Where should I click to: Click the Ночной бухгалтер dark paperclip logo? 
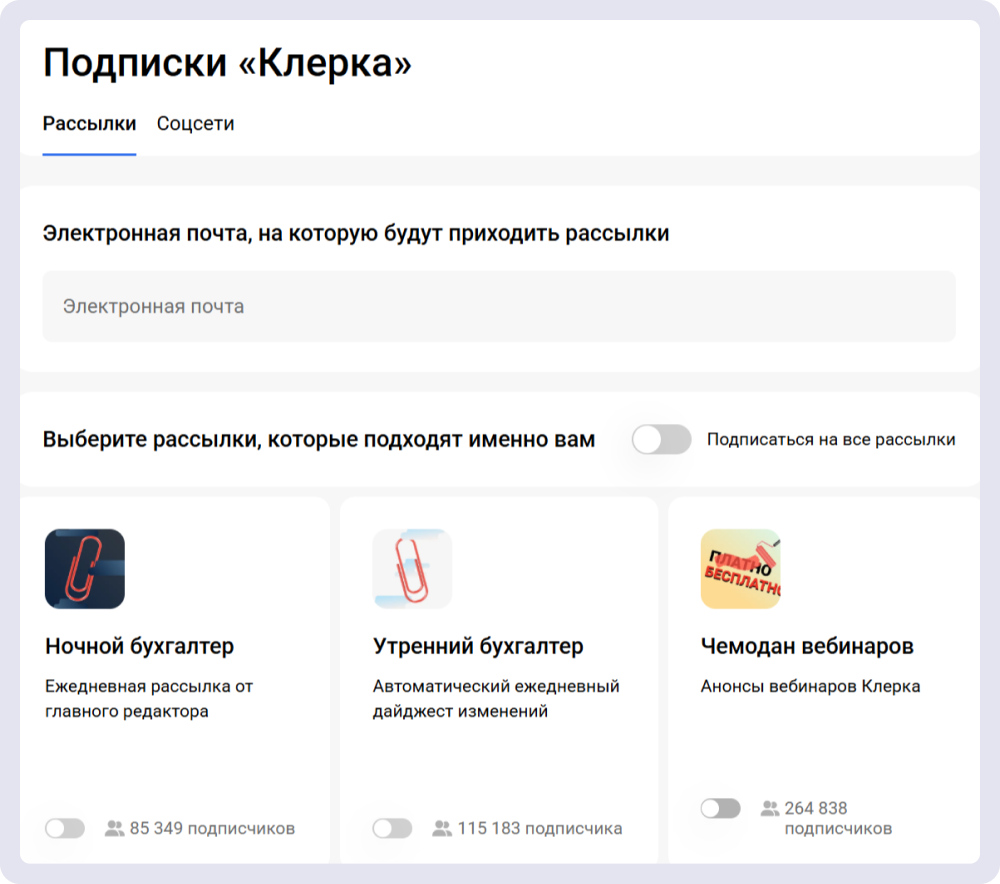(x=84, y=568)
